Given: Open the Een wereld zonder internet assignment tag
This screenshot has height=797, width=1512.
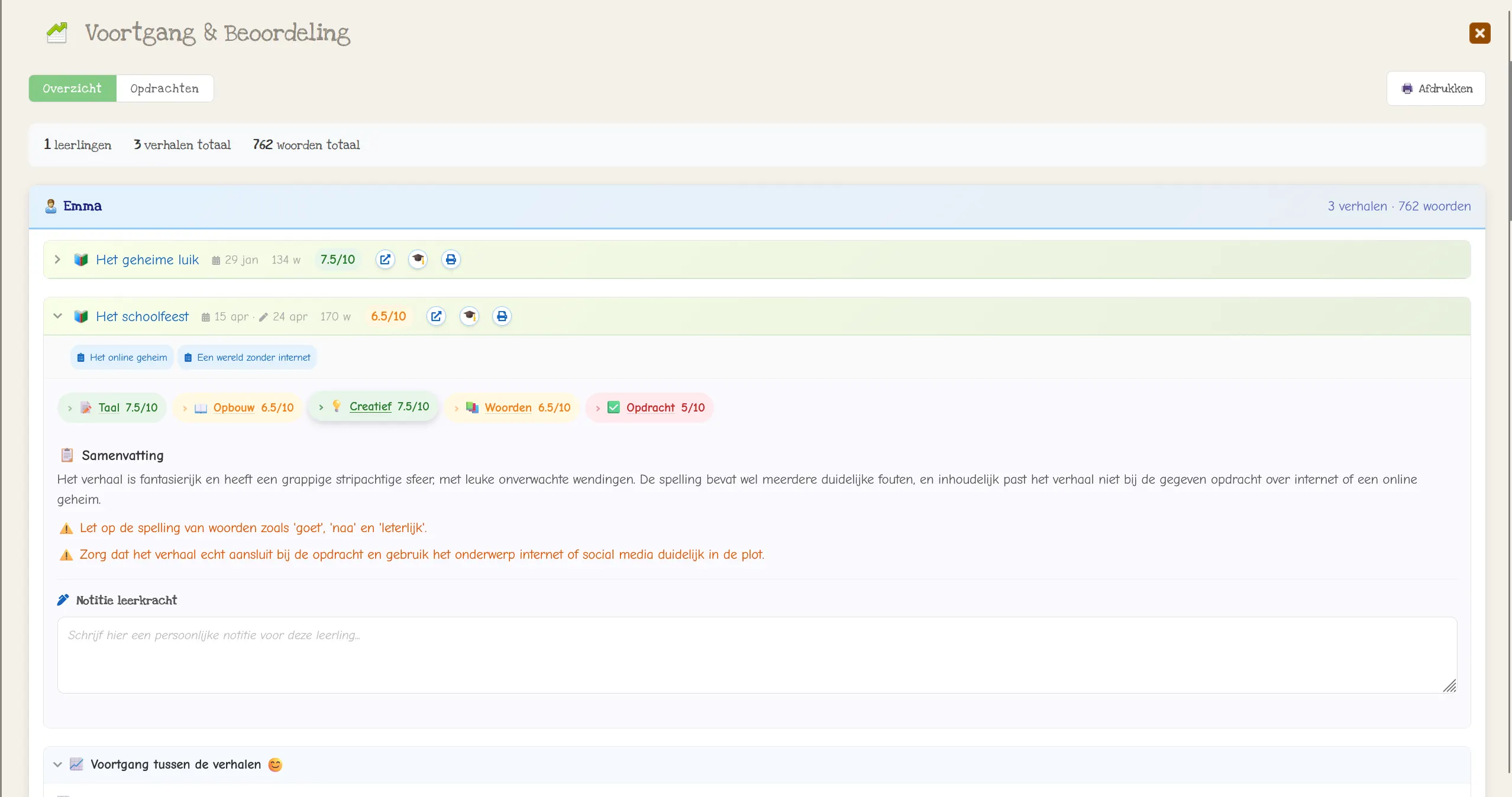Looking at the screenshot, I should coord(247,357).
